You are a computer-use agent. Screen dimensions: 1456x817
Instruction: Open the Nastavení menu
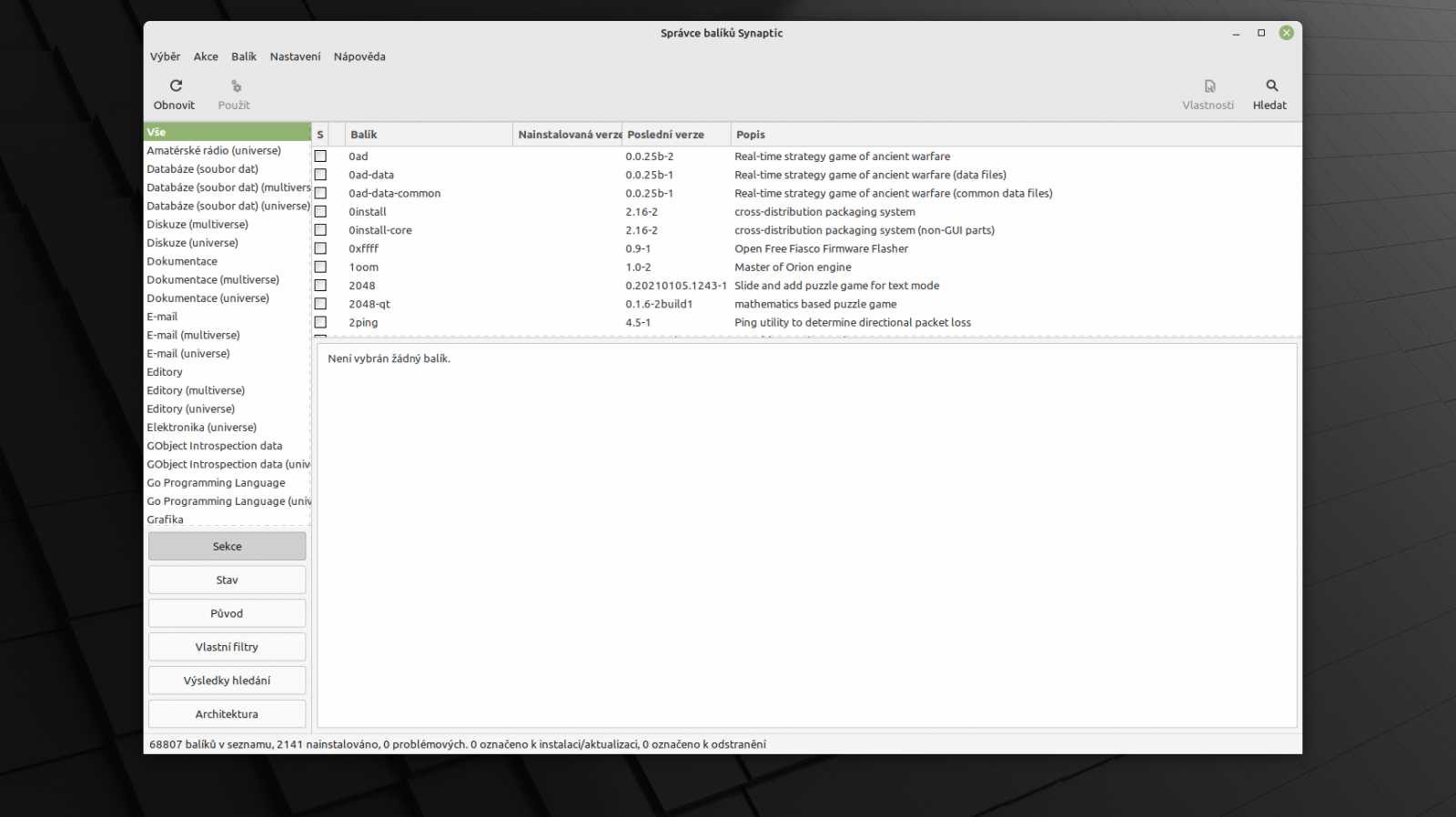click(295, 56)
